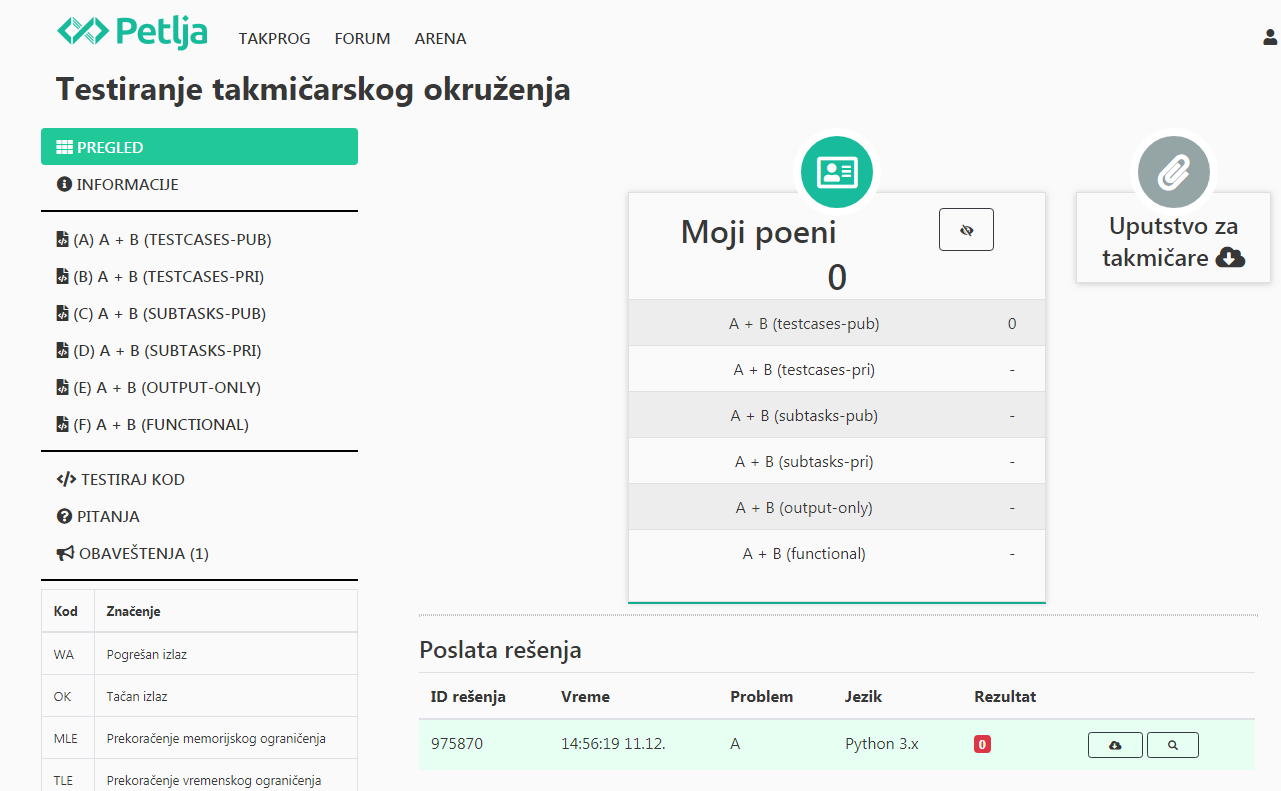Toggle points visibility with eye-slash button

click(966, 230)
